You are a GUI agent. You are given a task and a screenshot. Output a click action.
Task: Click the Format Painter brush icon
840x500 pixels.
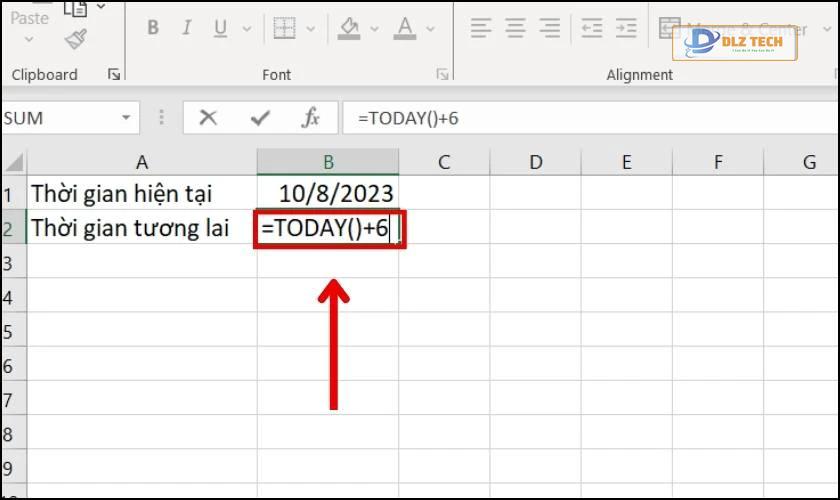click(76, 40)
